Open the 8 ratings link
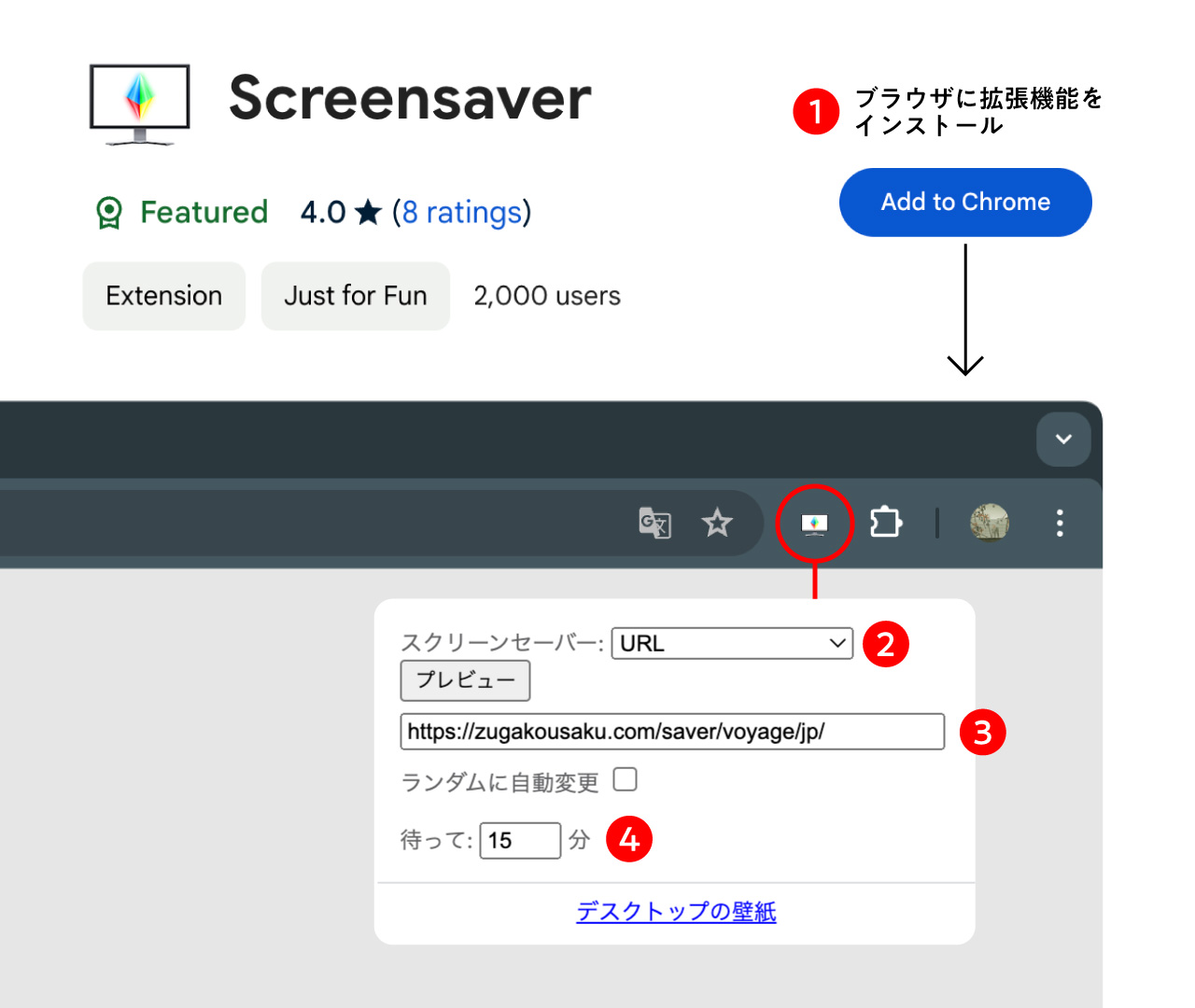 [462, 213]
